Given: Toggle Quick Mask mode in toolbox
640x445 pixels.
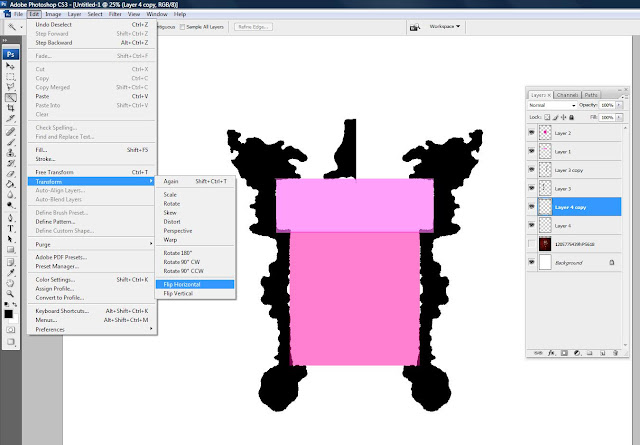Looking at the screenshot, I should (x=11, y=329).
